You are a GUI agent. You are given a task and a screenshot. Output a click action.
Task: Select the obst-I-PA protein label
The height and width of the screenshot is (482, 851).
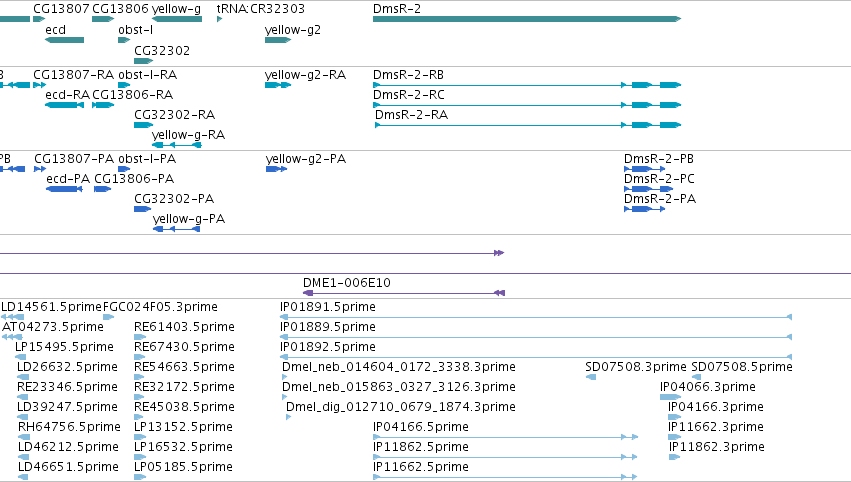147,158
